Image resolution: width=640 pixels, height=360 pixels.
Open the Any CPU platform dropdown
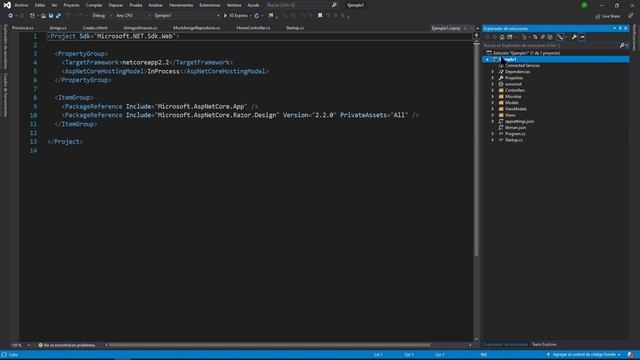point(133,16)
